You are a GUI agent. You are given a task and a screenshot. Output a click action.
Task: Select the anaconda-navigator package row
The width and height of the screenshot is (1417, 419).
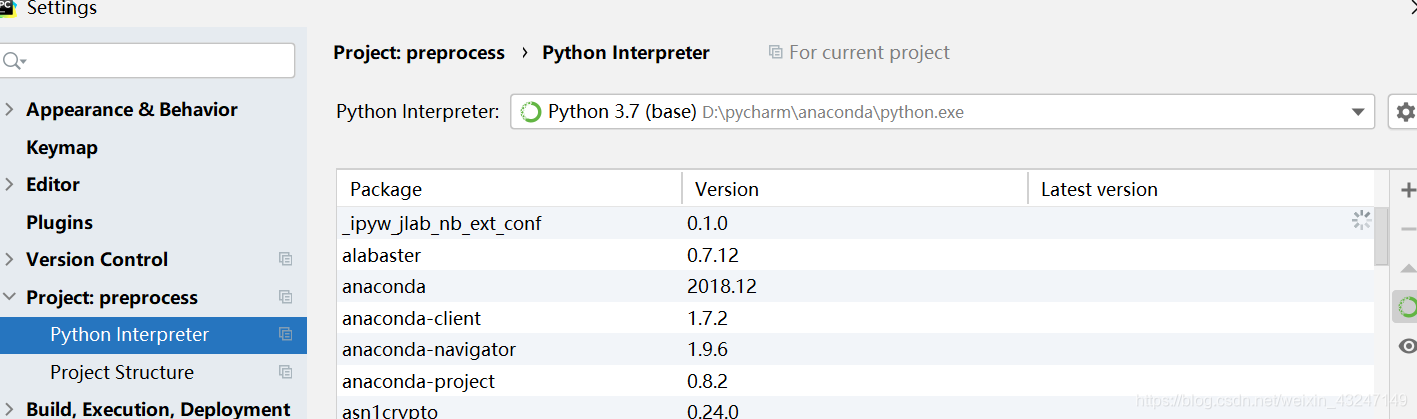tap(428, 349)
